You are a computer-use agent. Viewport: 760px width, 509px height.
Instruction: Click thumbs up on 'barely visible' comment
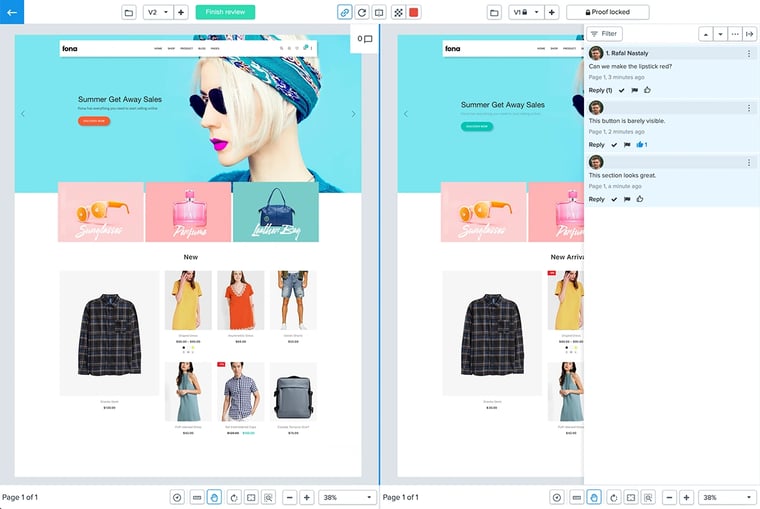(642, 145)
